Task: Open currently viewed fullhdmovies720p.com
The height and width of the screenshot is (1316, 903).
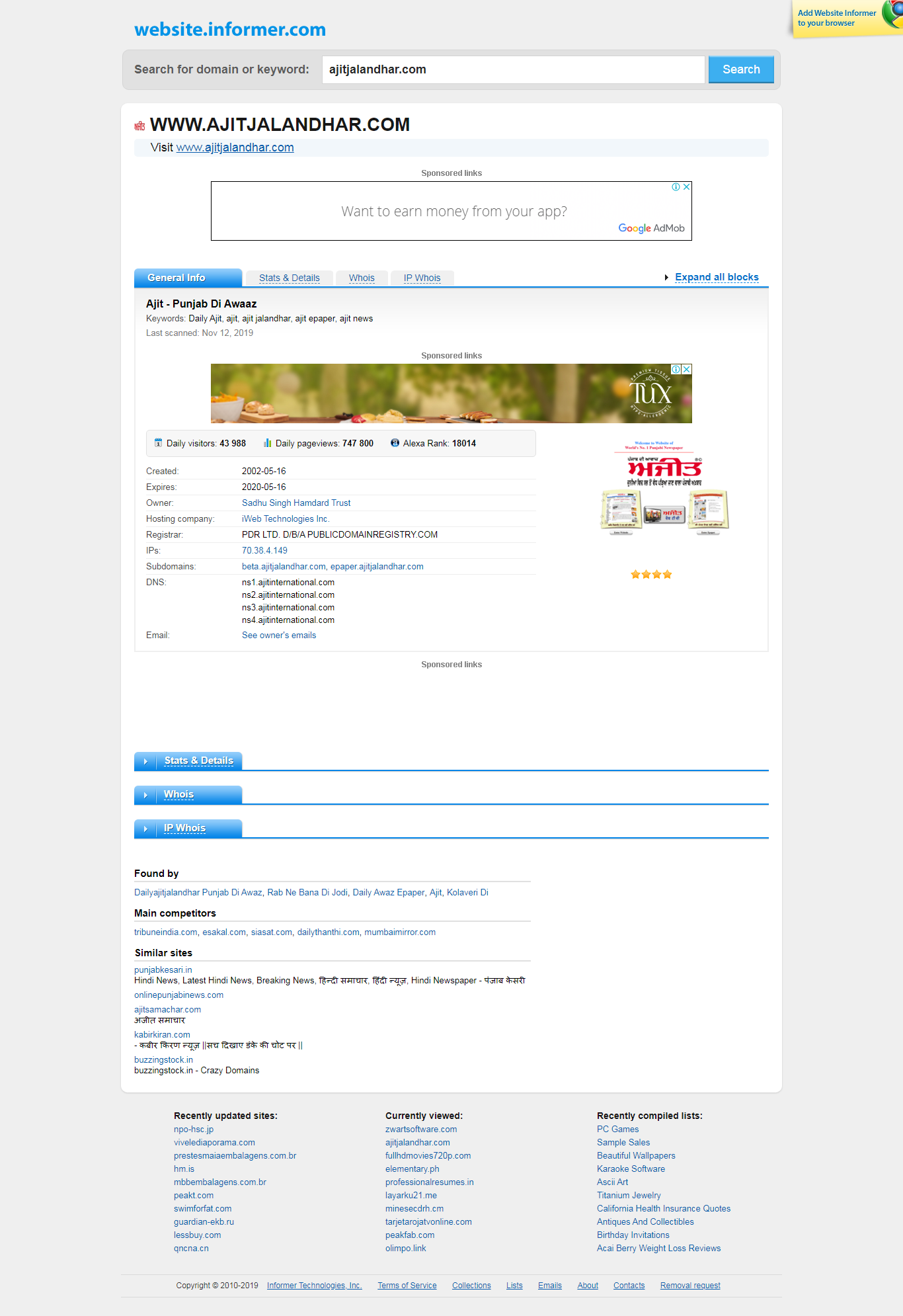Action: pos(428,1156)
